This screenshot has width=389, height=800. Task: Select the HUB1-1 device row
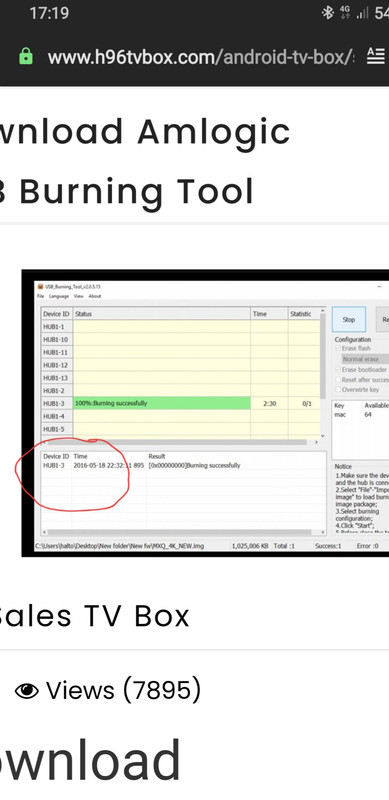pos(181,327)
